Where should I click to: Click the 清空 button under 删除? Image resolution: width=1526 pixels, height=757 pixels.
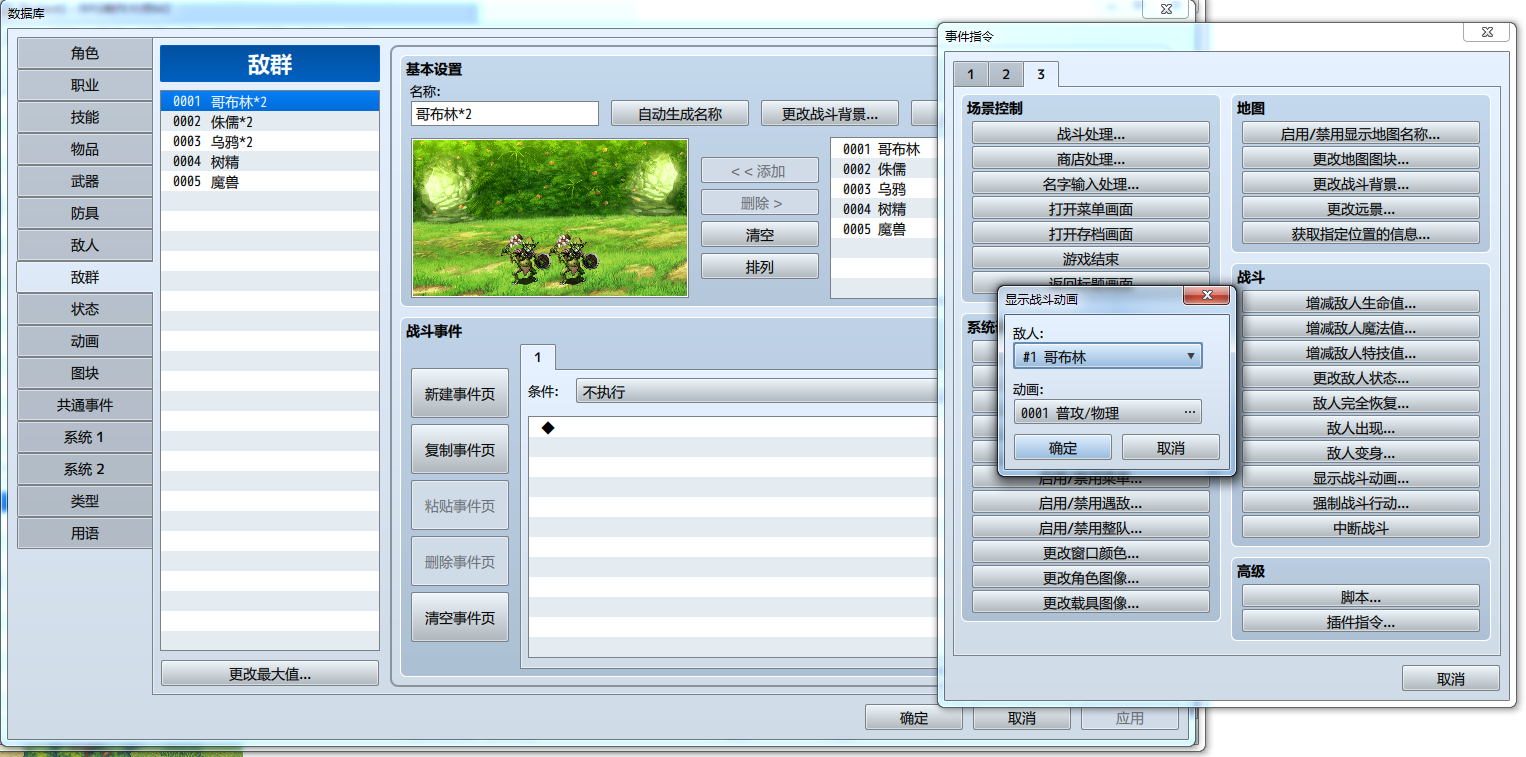760,235
